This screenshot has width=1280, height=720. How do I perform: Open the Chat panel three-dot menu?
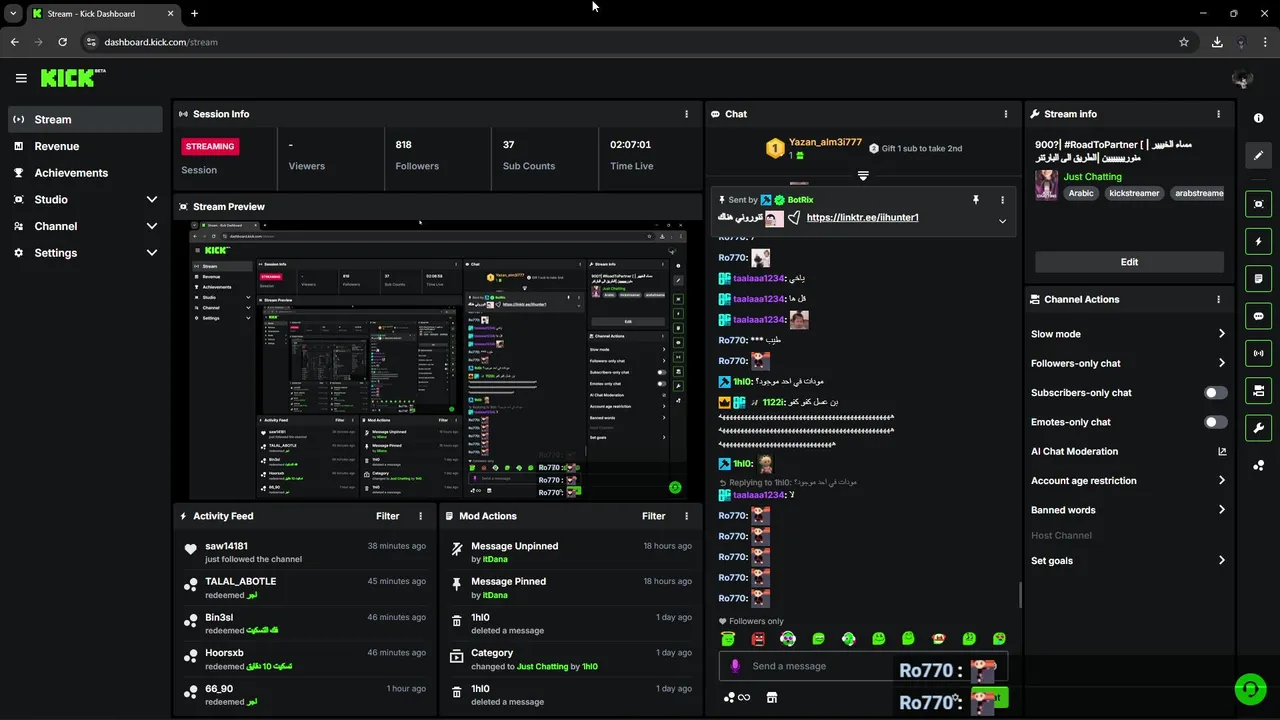[1006, 114]
